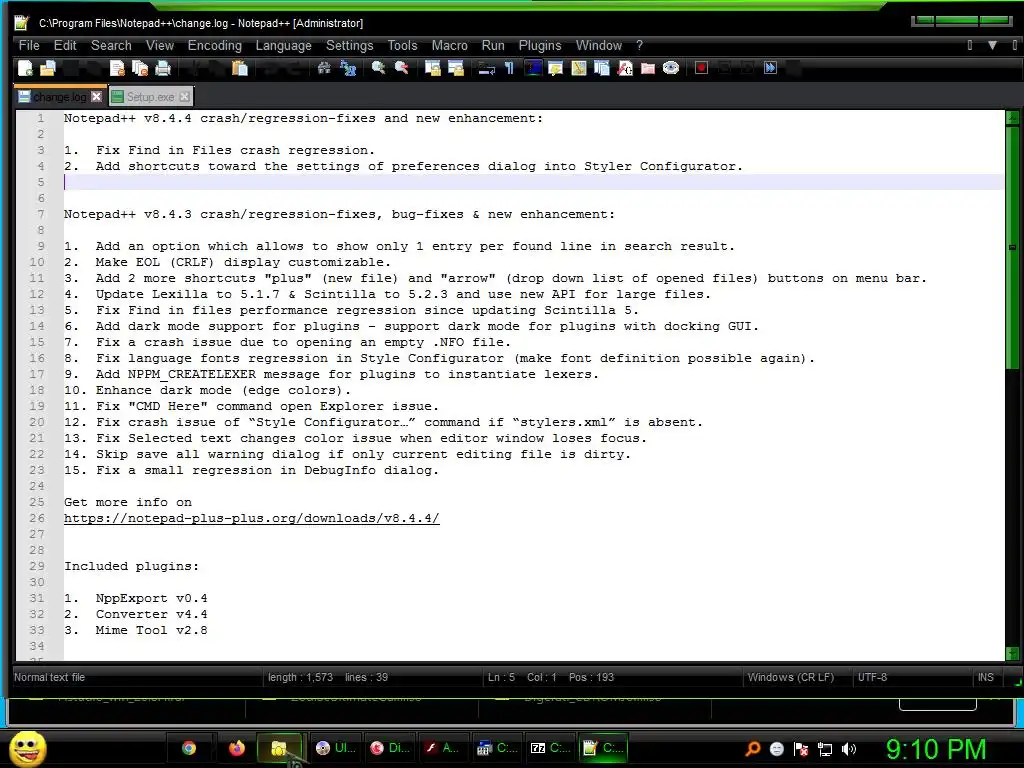Viewport: 1024px width, 768px height.
Task: Launch Firefox from the taskbar
Action: (236, 748)
